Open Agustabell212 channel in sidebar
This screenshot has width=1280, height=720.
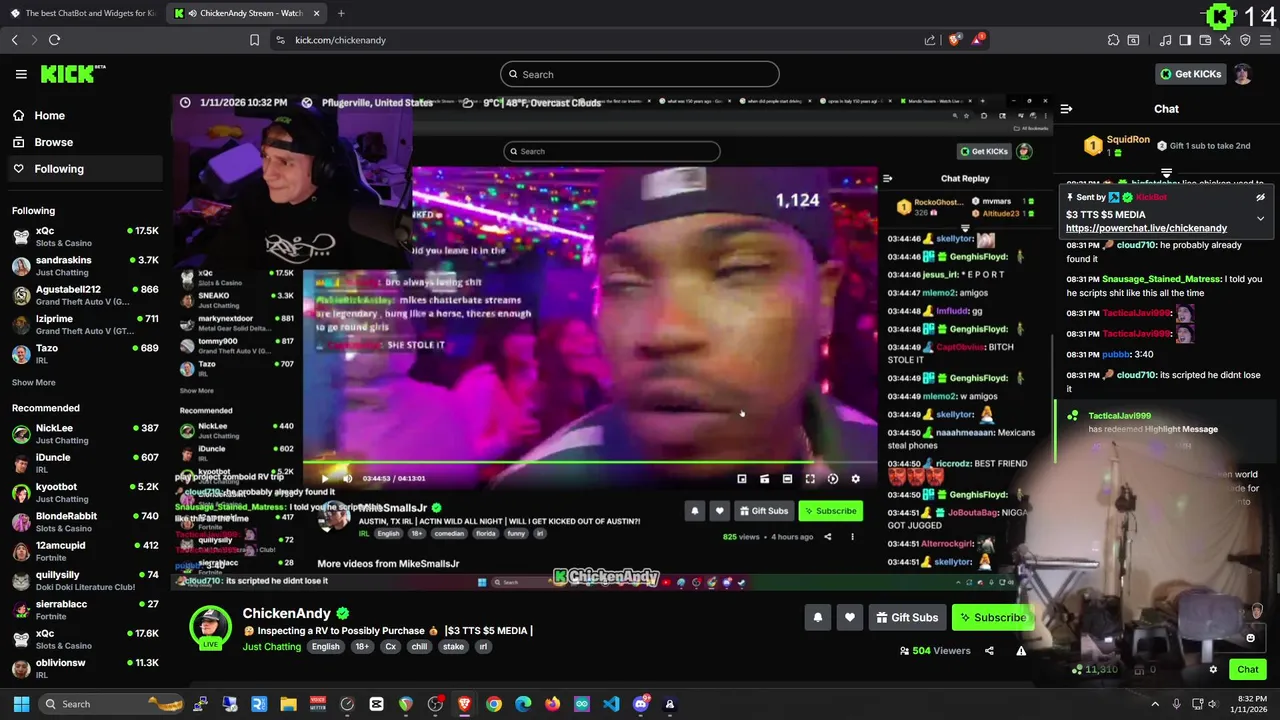85,295
